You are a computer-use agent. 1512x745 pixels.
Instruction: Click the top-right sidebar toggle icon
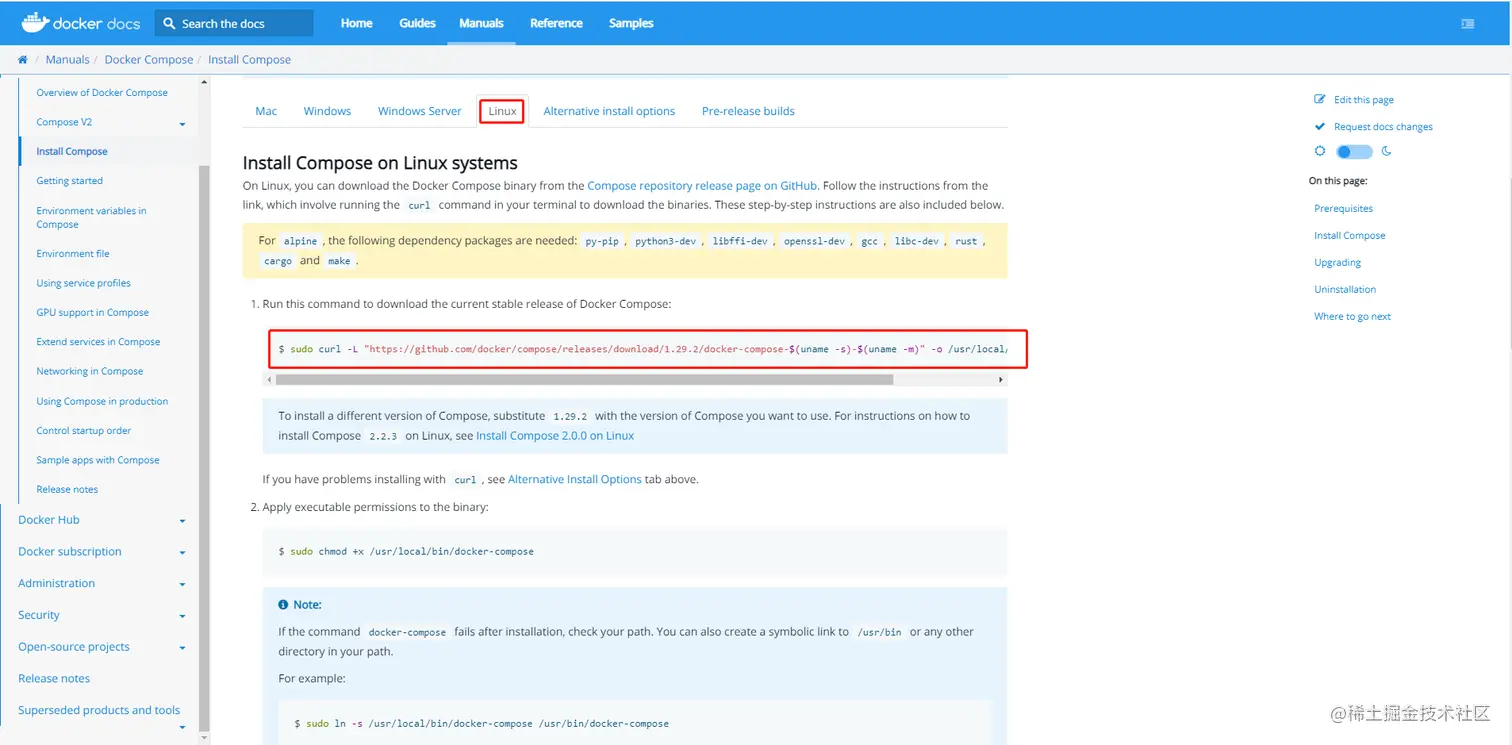[x=1468, y=23]
